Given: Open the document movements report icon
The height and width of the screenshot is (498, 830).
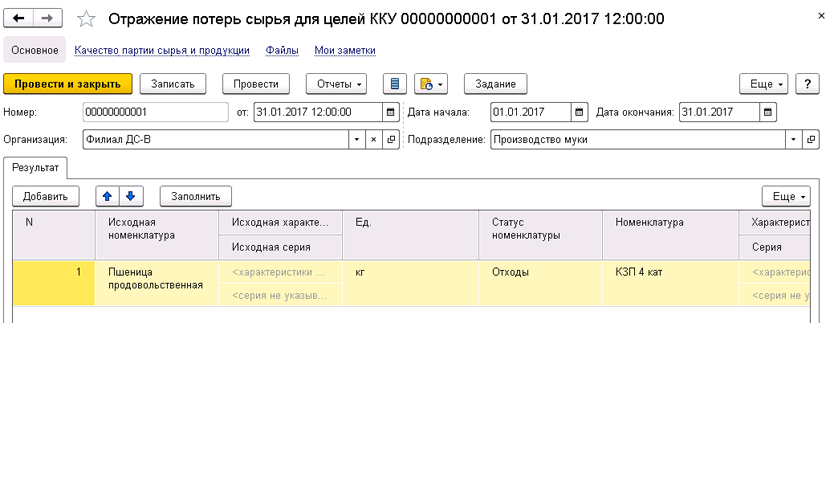Looking at the screenshot, I should [395, 84].
